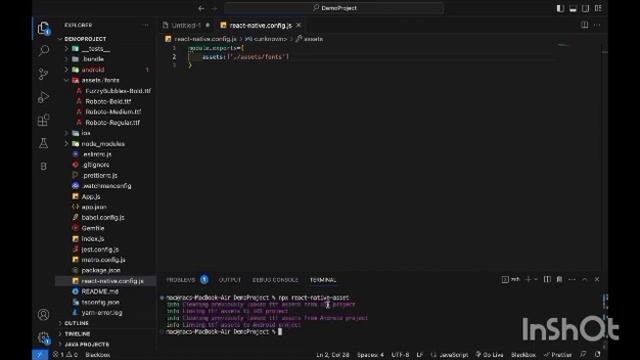Select the react-native.config.js editor tab

pyautogui.click(x=260, y=25)
